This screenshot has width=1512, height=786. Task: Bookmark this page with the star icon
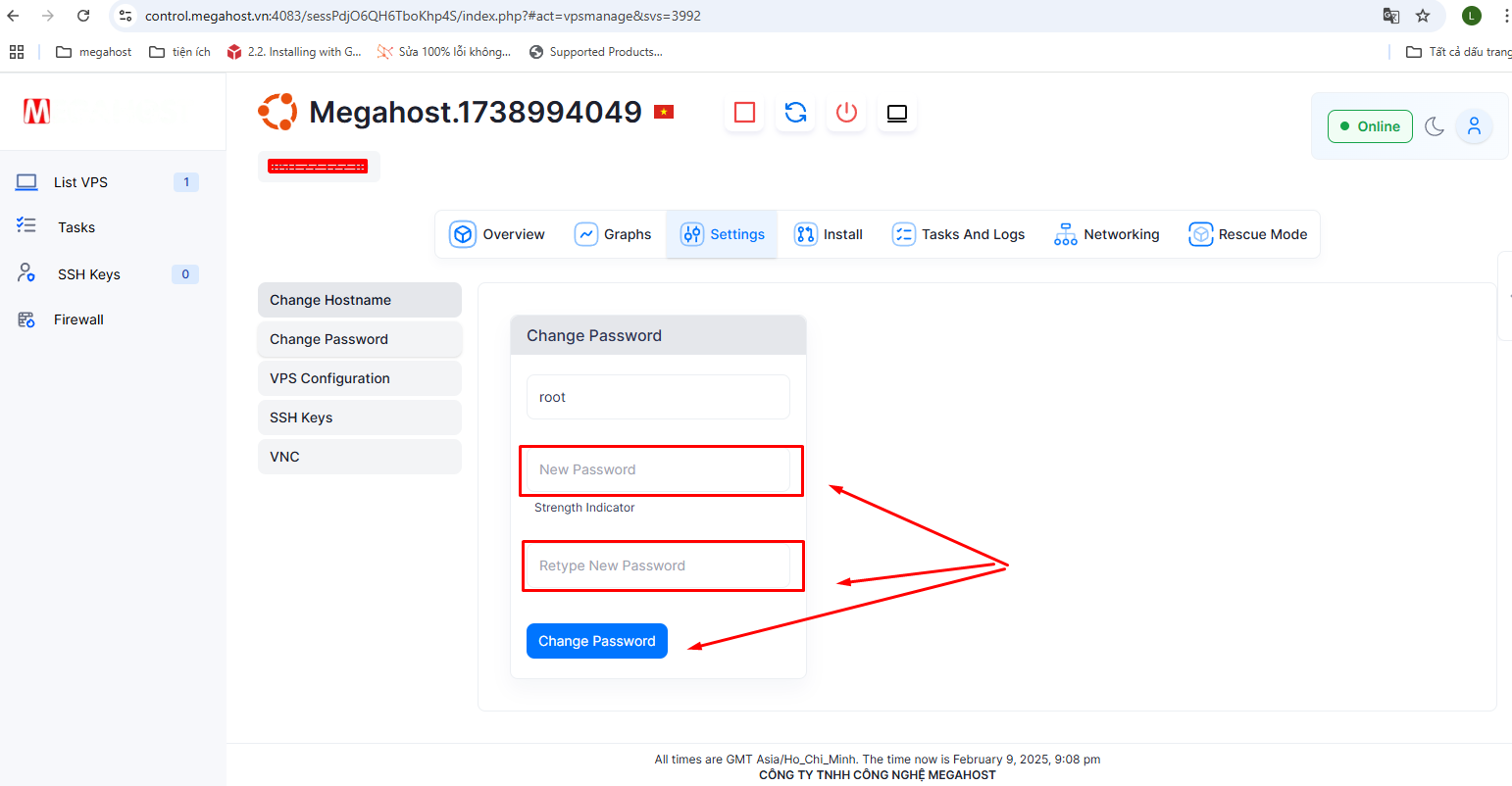pos(1423,16)
